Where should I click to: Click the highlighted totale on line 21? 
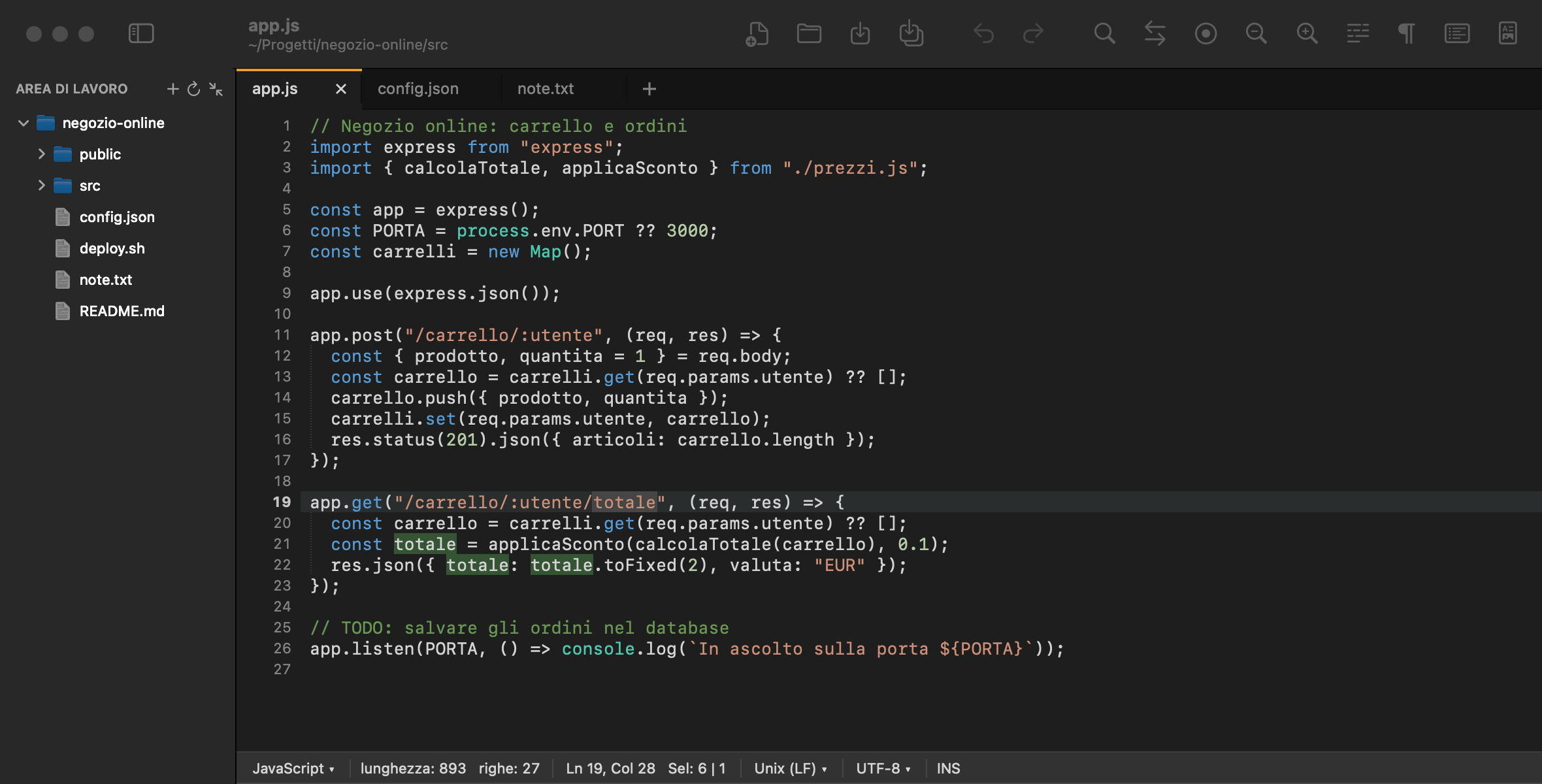pyautogui.click(x=425, y=544)
